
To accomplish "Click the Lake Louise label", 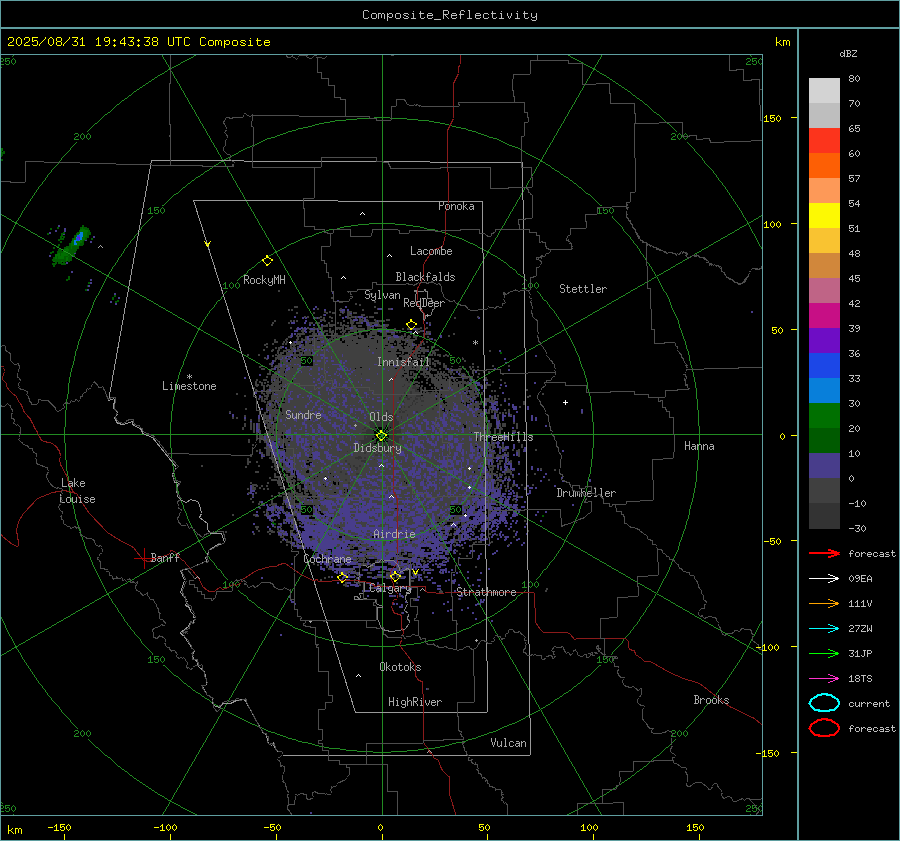I will (78, 491).
